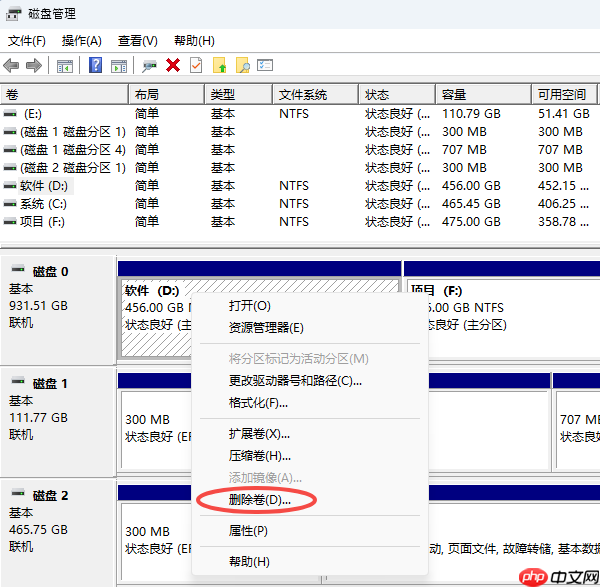This screenshot has height=587, width=600.
Task: Click the folder with green arrow icon
Action: coord(219,65)
